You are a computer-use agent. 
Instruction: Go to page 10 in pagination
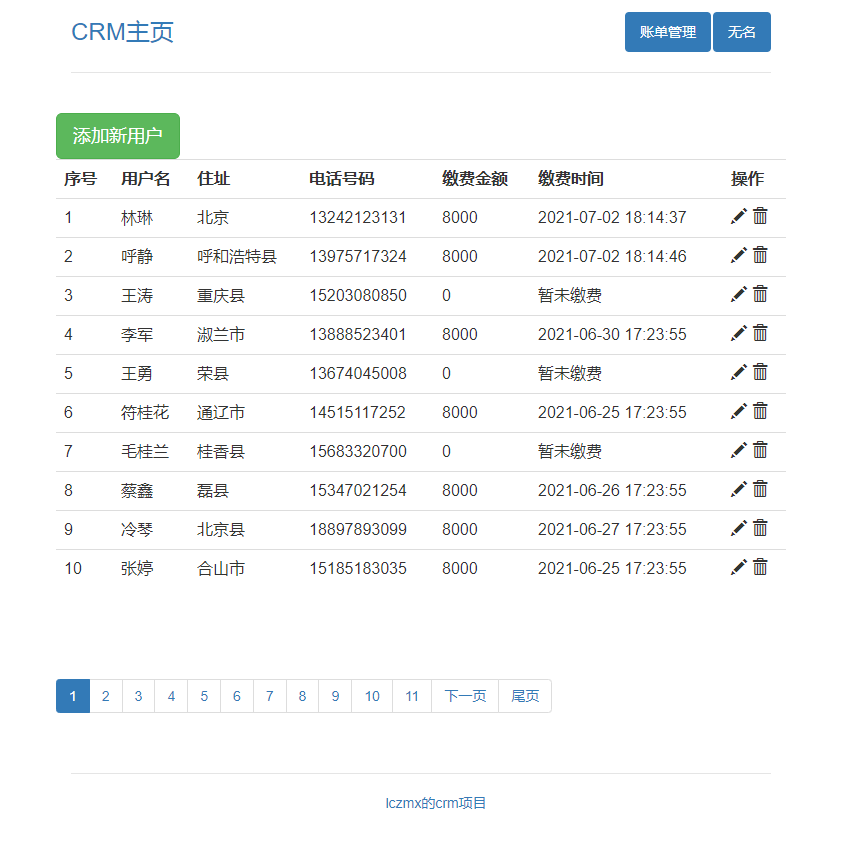point(372,696)
